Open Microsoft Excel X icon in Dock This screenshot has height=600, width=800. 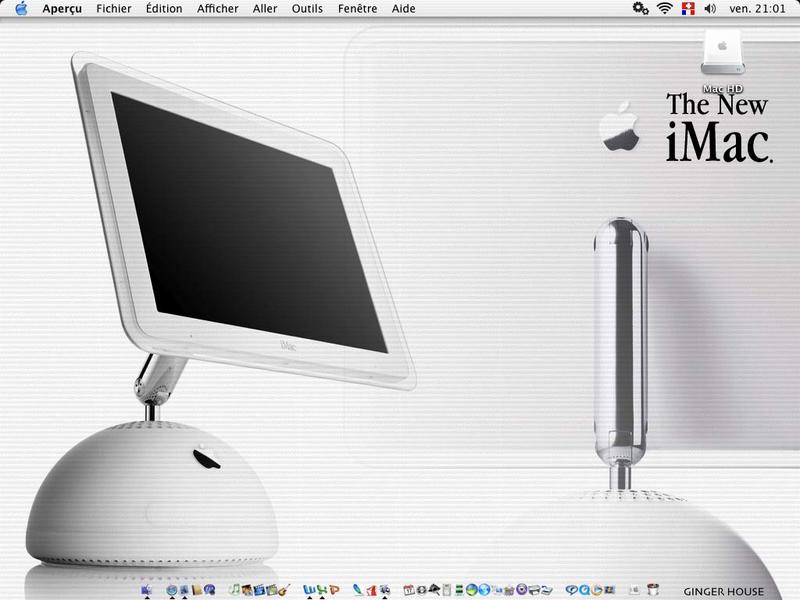click(x=322, y=590)
